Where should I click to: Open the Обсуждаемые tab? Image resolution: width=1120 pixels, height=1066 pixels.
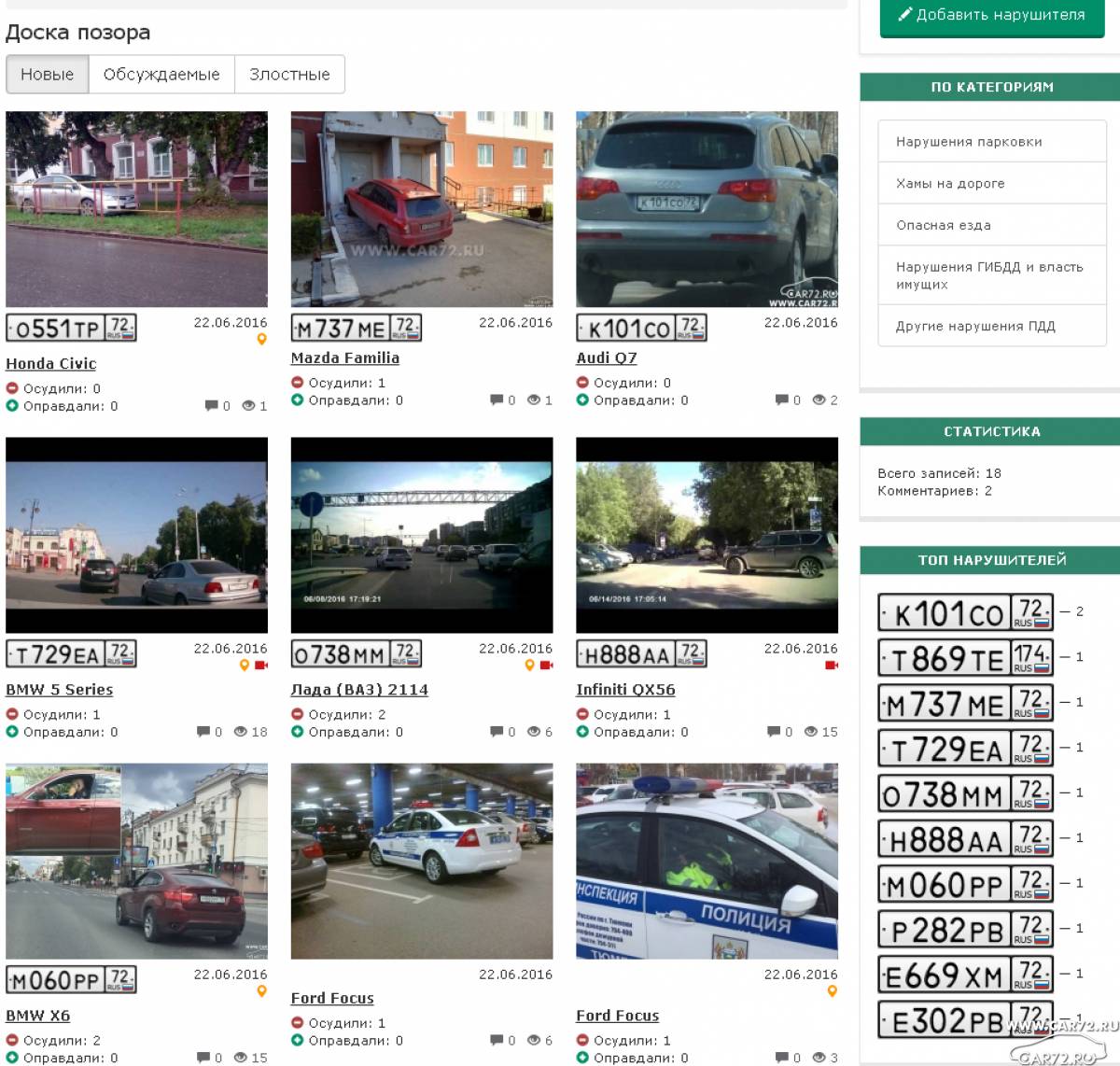tap(161, 75)
